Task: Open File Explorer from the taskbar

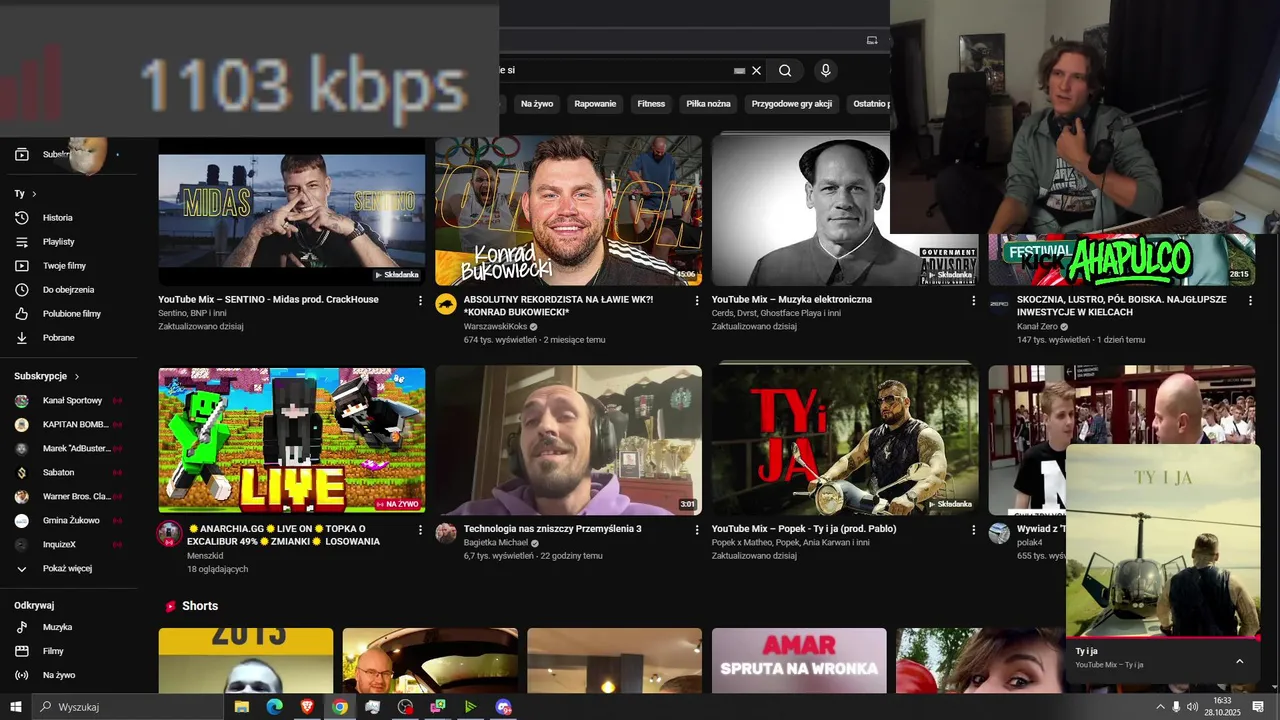Action: click(241, 707)
